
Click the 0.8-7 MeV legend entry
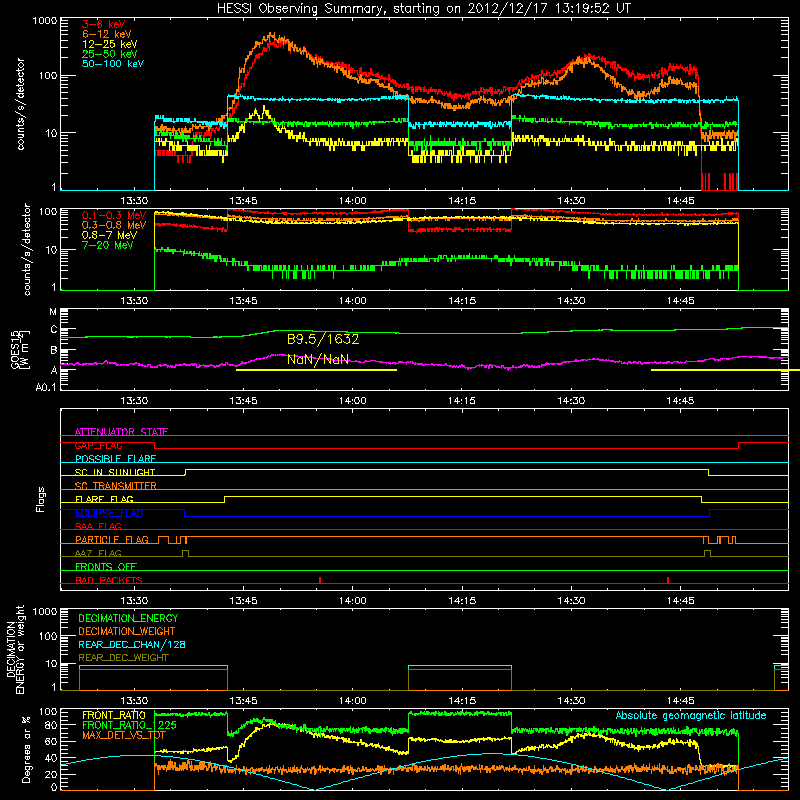[109, 235]
